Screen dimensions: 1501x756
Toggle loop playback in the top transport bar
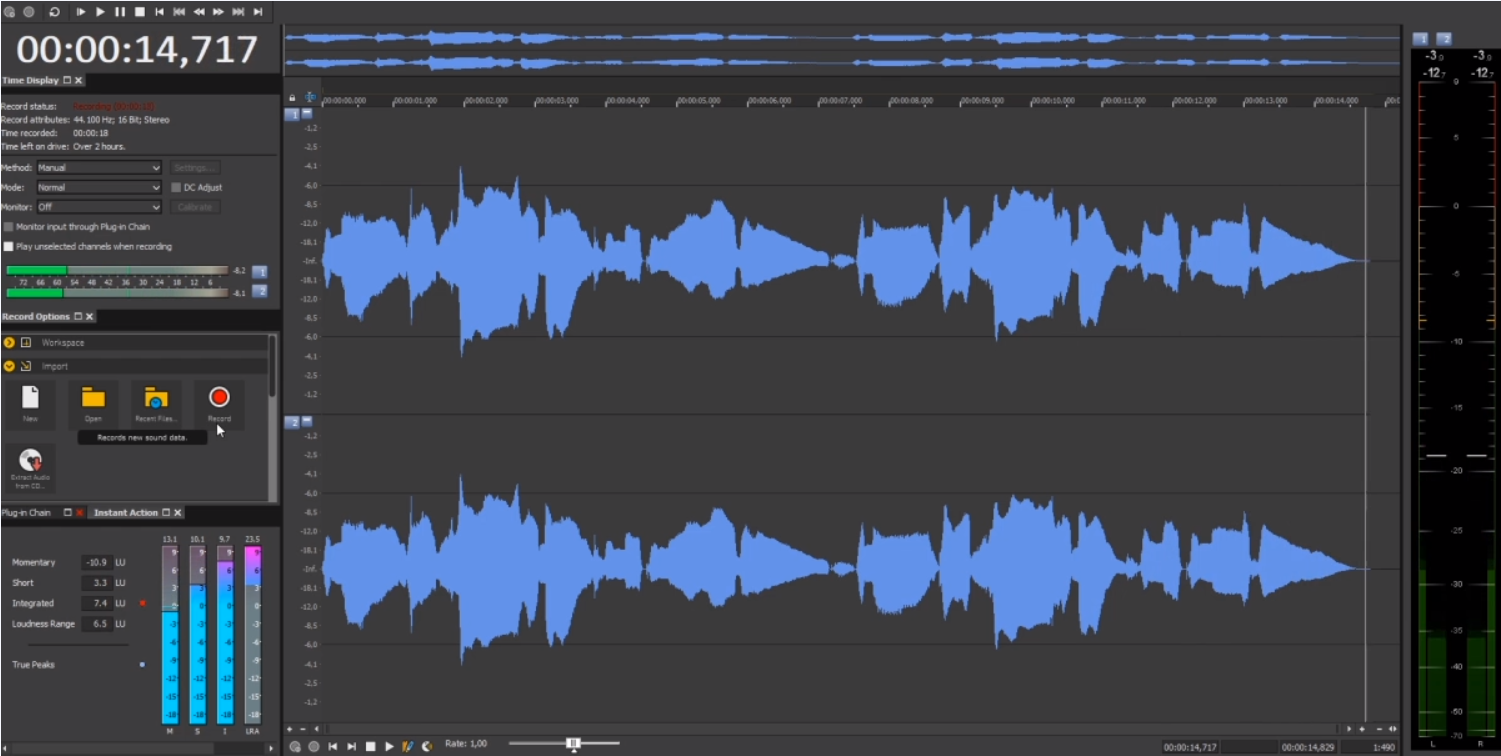pyautogui.click(x=54, y=12)
